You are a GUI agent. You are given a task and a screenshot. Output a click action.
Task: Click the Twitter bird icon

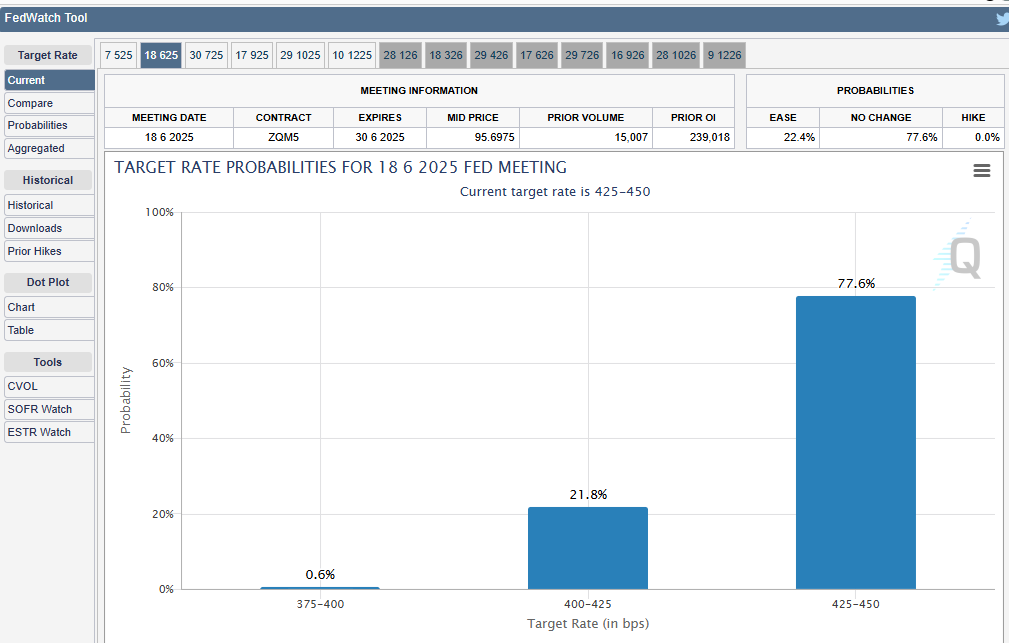click(1002, 18)
